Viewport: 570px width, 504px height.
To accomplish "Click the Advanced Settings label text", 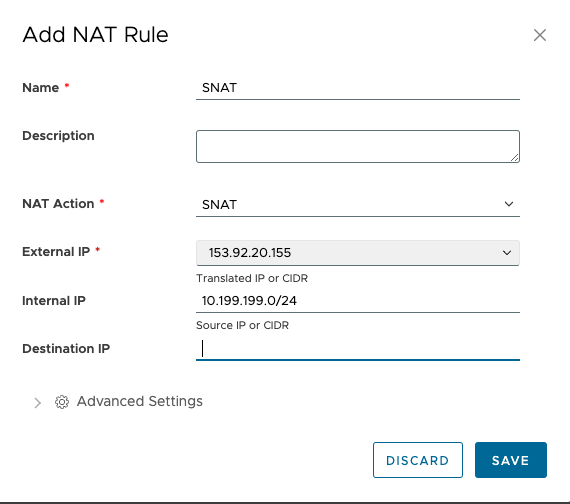I will coord(140,401).
